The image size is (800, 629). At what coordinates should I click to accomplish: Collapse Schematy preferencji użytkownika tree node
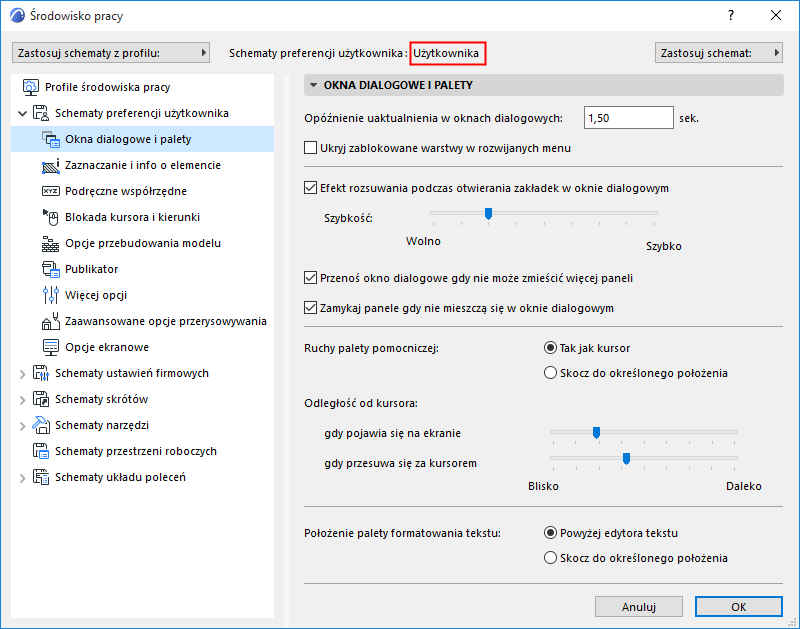[22, 113]
